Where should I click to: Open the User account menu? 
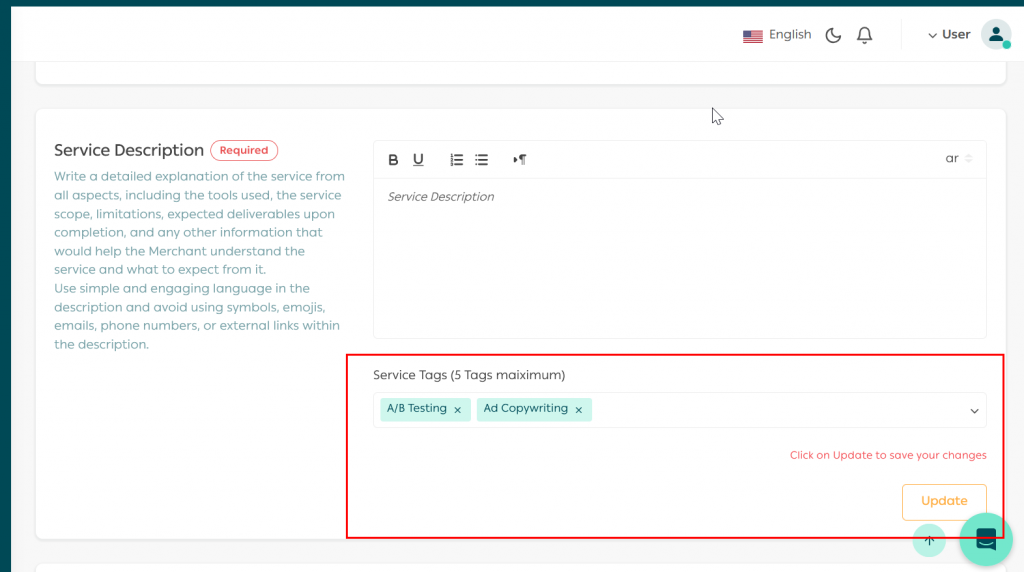[x=949, y=35]
